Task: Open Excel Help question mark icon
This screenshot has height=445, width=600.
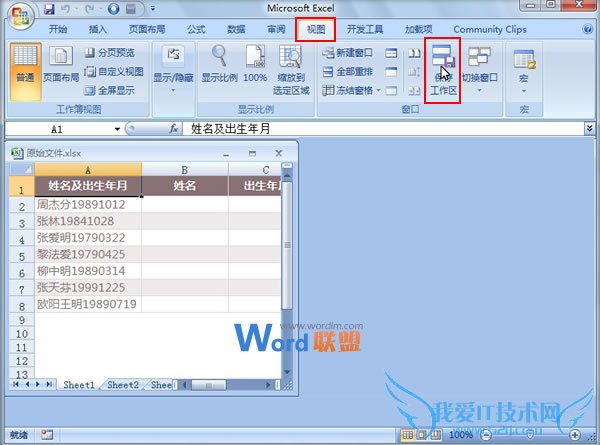Action: (x=587, y=29)
